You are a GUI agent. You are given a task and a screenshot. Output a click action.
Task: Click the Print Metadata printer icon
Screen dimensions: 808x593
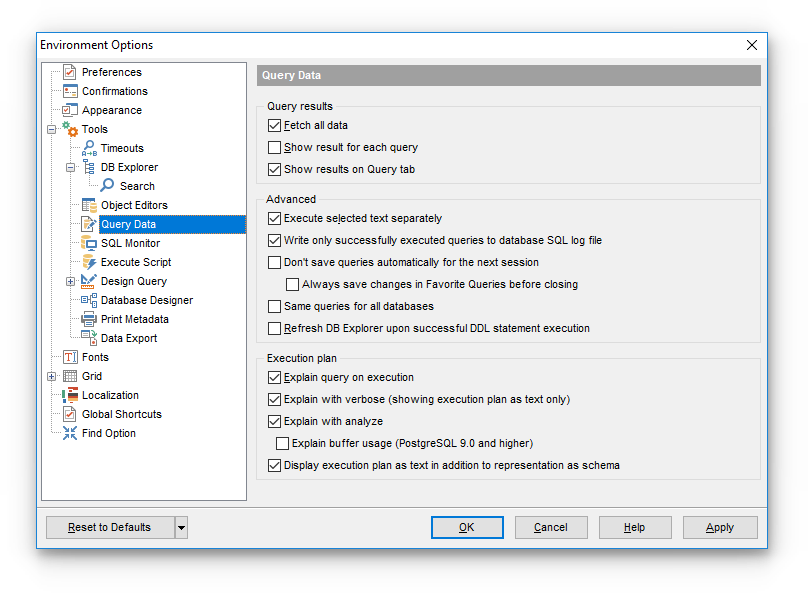[89, 319]
